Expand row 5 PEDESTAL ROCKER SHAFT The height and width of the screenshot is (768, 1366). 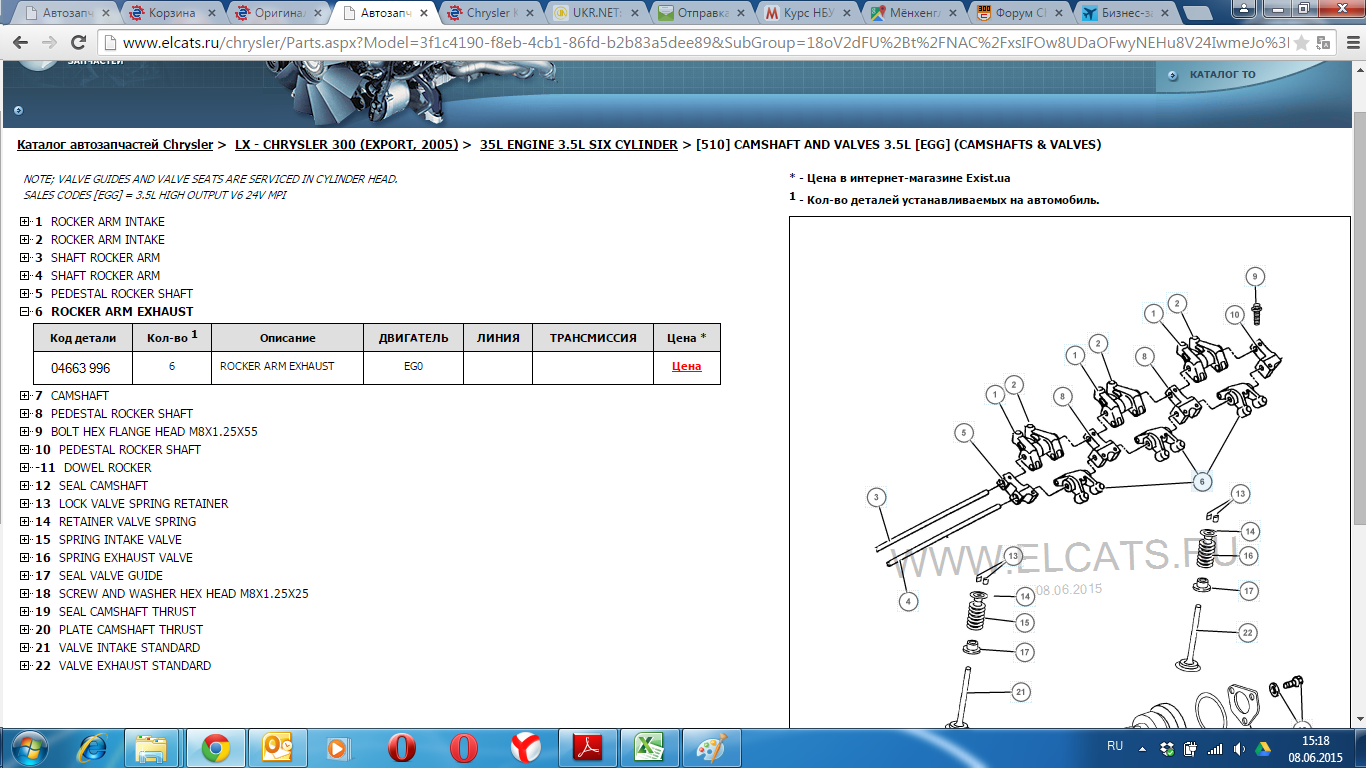[x=25, y=294]
